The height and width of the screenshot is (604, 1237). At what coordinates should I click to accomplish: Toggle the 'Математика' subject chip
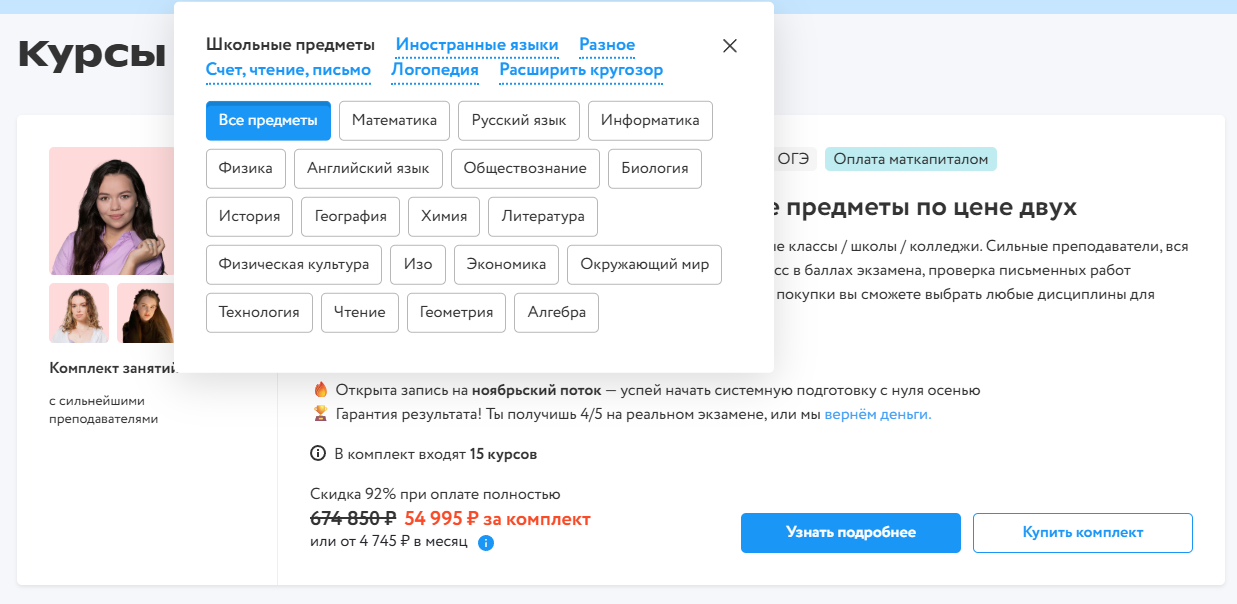tap(394, 121)
